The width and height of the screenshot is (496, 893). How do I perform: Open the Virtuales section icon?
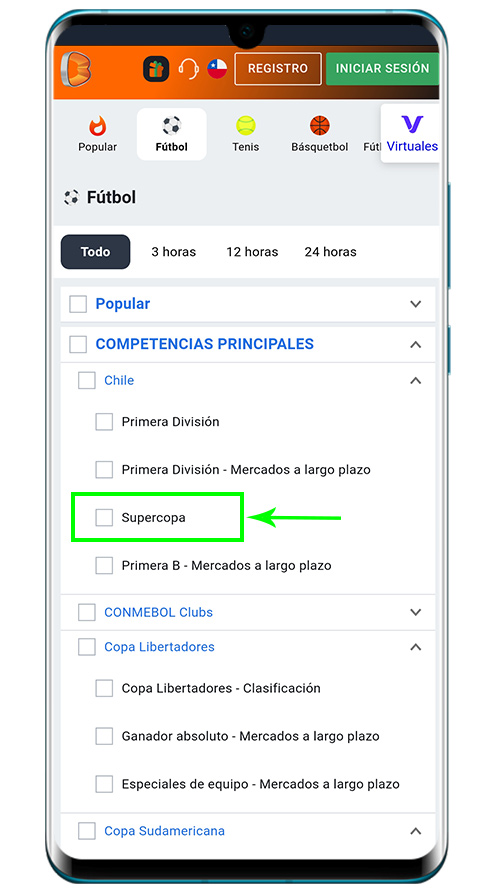pos(412,124)
